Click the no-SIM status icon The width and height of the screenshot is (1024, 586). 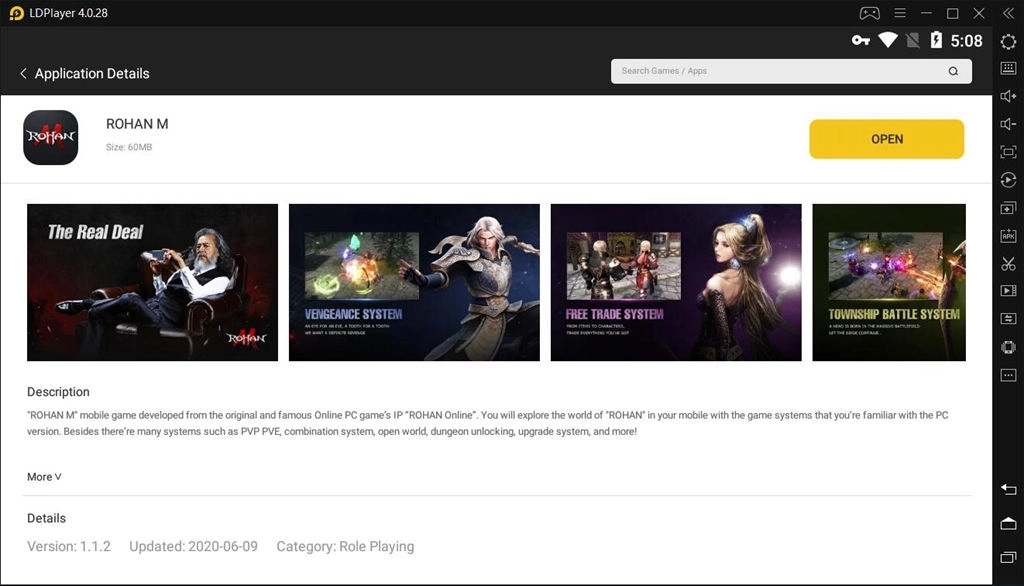point(913,41)
